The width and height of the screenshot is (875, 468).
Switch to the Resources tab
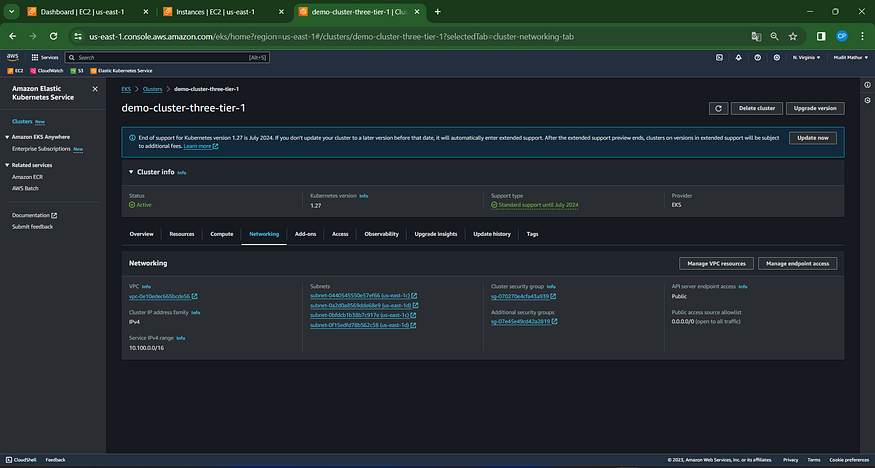pyautogui.click(x=182, y=234)
